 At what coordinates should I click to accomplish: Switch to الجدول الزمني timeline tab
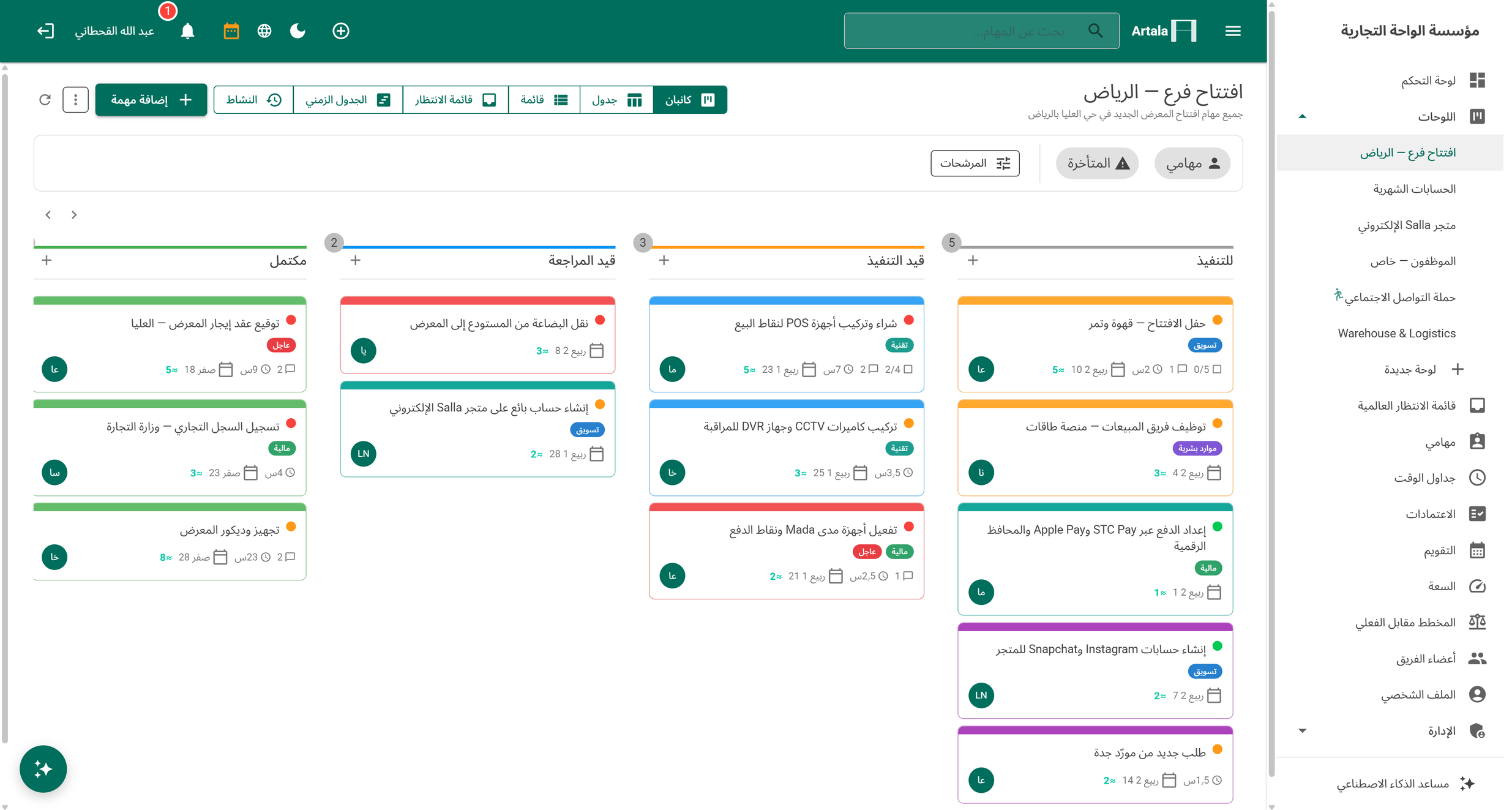348,100
